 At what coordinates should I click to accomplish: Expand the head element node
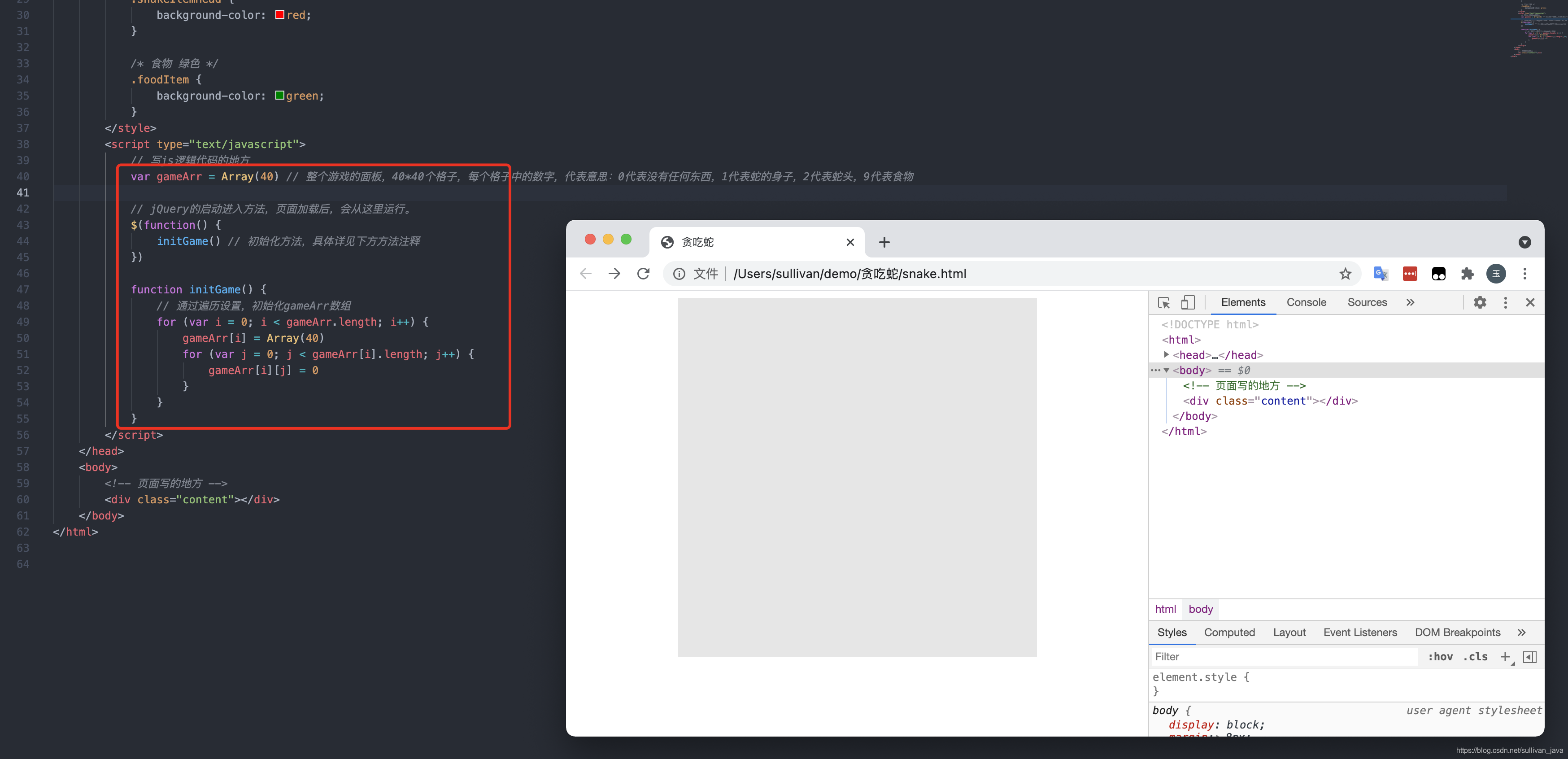(1166, 355)
